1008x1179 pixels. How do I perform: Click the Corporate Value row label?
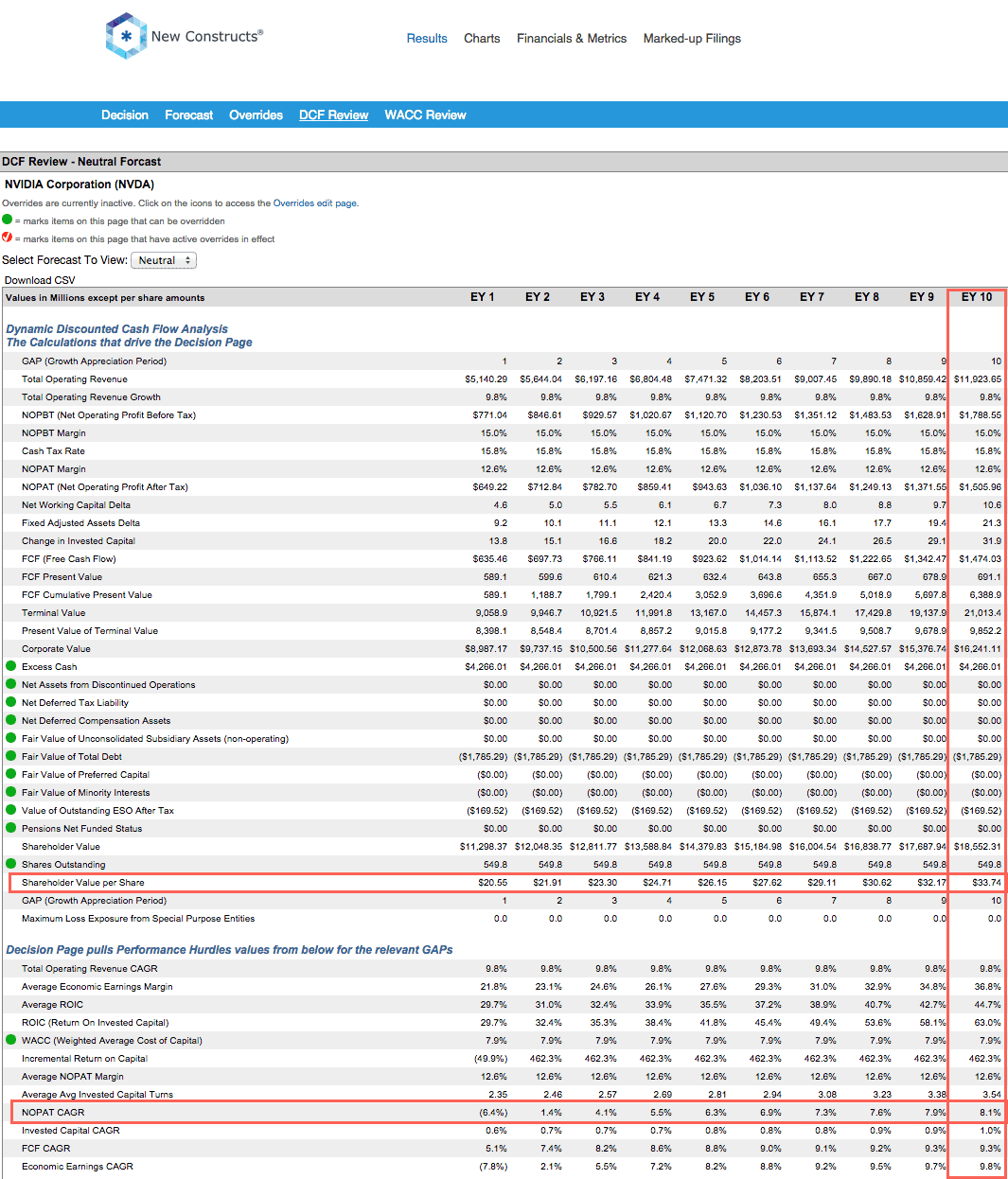tap(56, 649)
